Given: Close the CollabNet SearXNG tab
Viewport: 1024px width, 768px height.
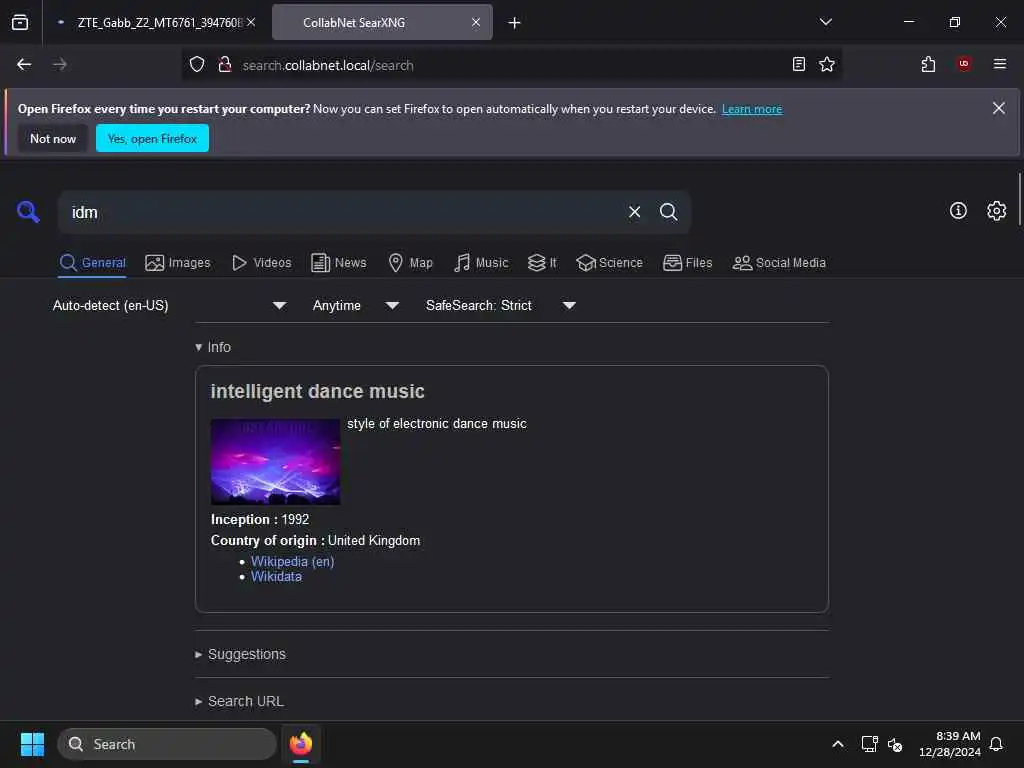Looking at the screenshot, I should 476,22.
